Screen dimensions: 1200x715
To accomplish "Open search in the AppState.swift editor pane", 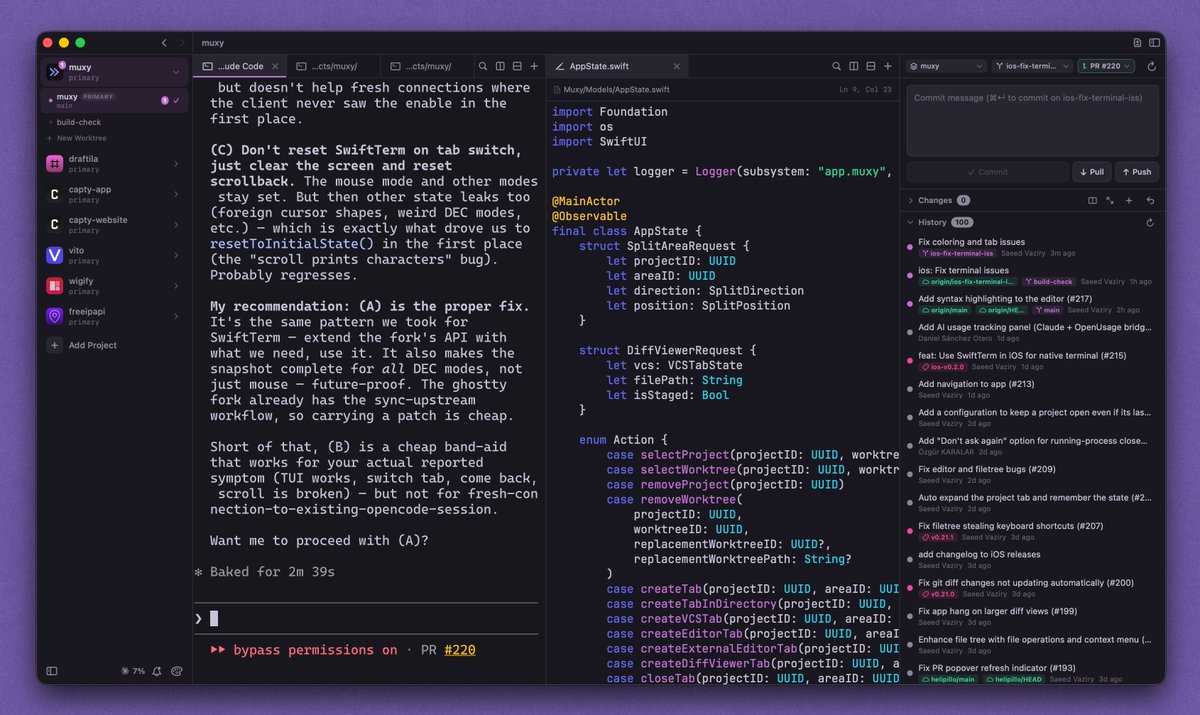I will 837,66.
